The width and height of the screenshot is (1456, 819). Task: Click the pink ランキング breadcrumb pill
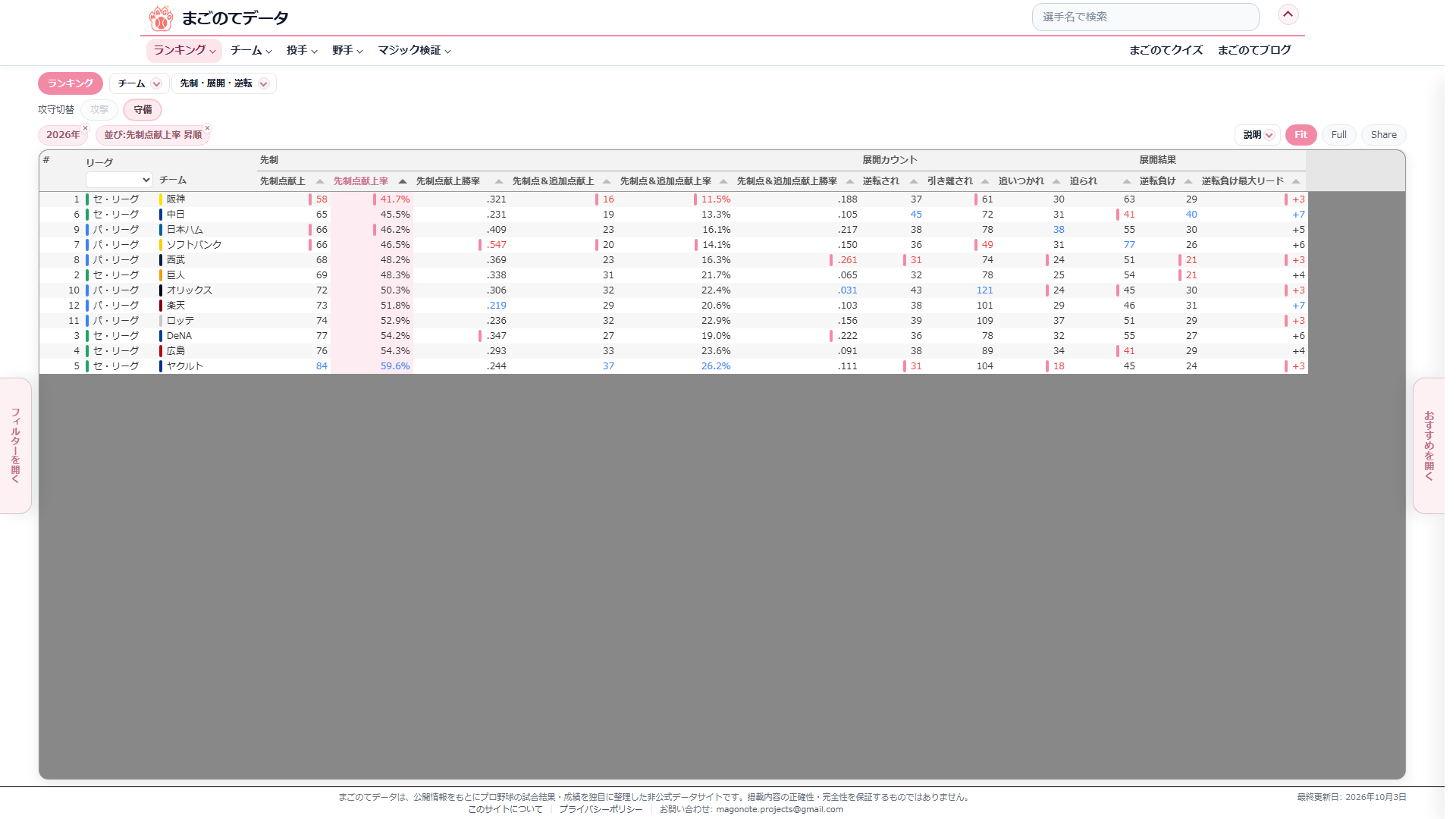click(71, 83)
